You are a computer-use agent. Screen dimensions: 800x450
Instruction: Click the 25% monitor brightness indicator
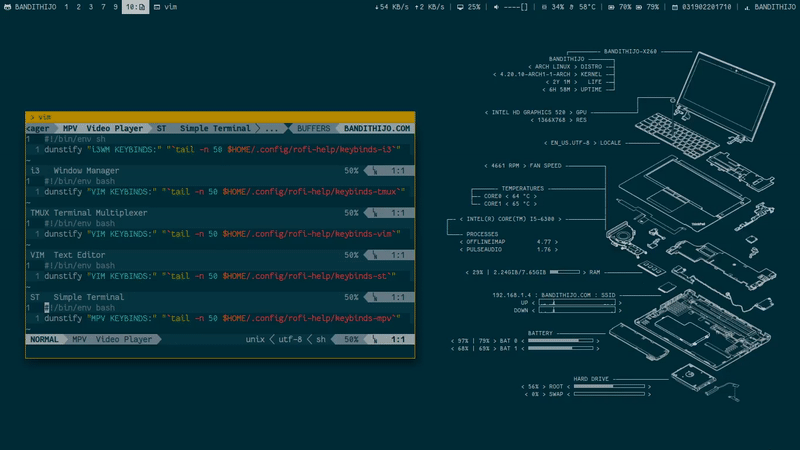coord(468,7)
